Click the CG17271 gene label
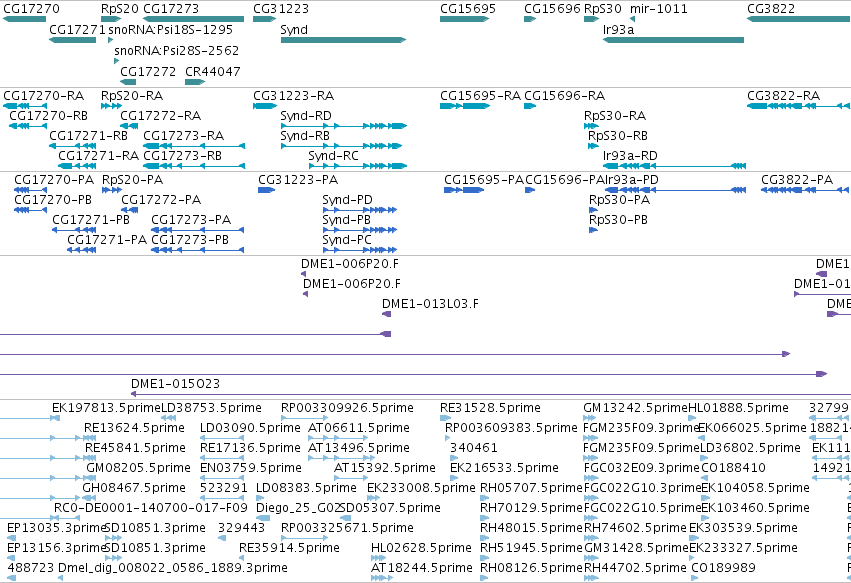The height and width of the screenshot is (583, 851). click(x=77, y=29)
